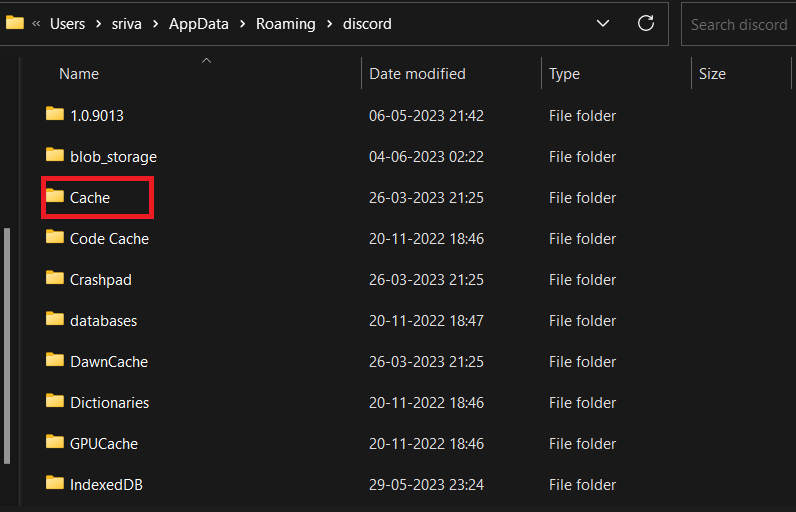Viewport: 796px width, 512px height.
Task: Refresh the discord folder view
Action: tap(646, 24)
